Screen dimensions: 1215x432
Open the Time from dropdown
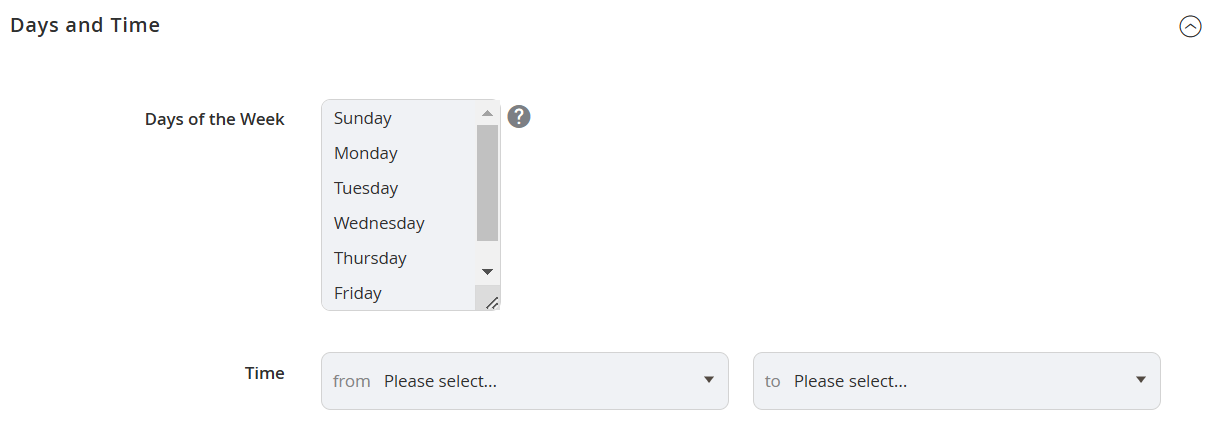tap(525, 381)
